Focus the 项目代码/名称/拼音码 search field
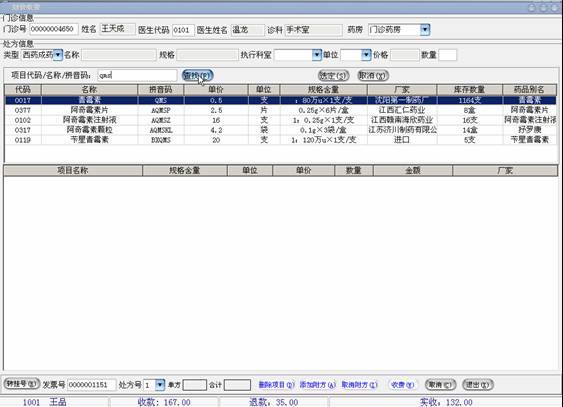 (x=137, y=75)
